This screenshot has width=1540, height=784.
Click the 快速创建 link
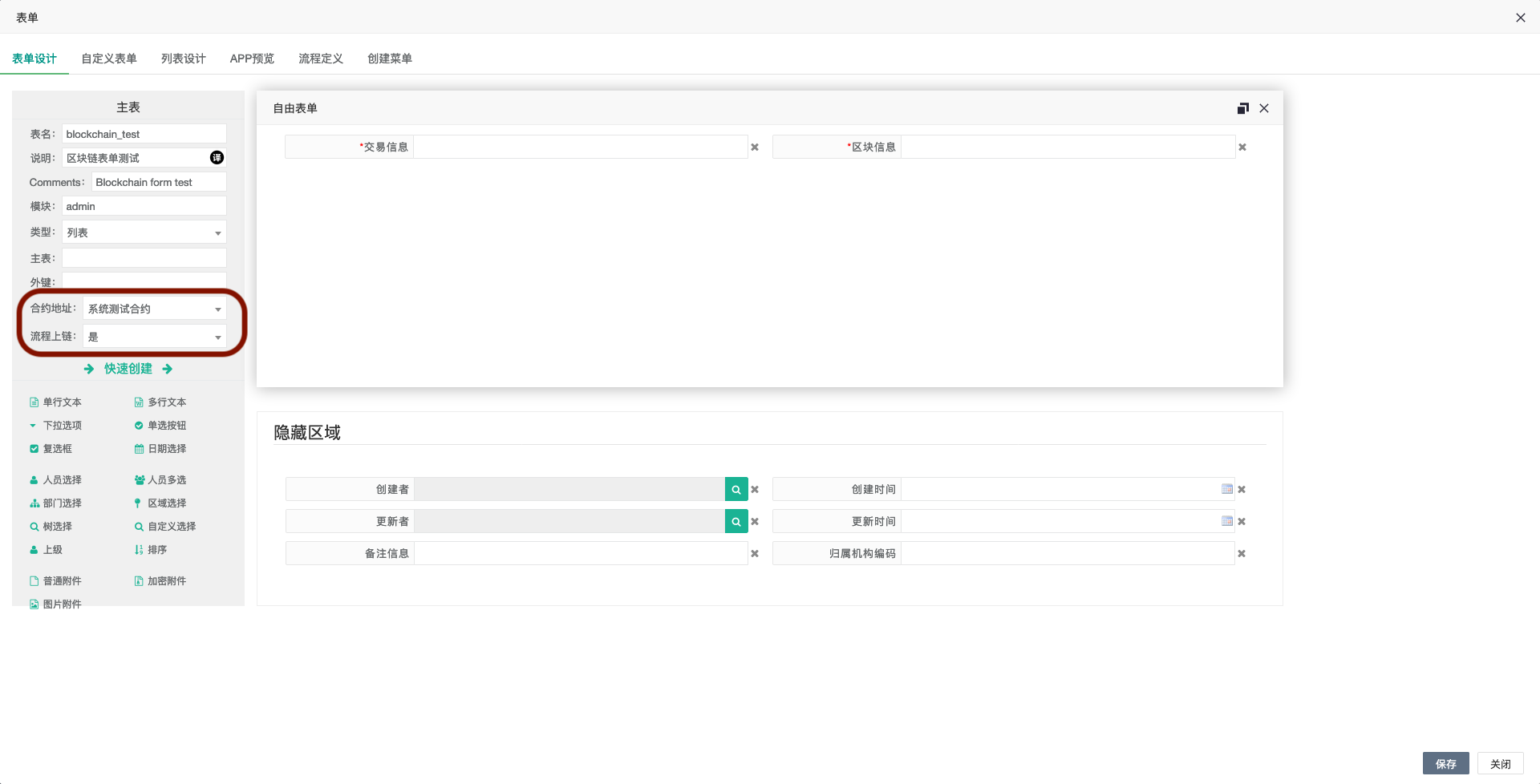pyautogui.click(x=128, y=369)
